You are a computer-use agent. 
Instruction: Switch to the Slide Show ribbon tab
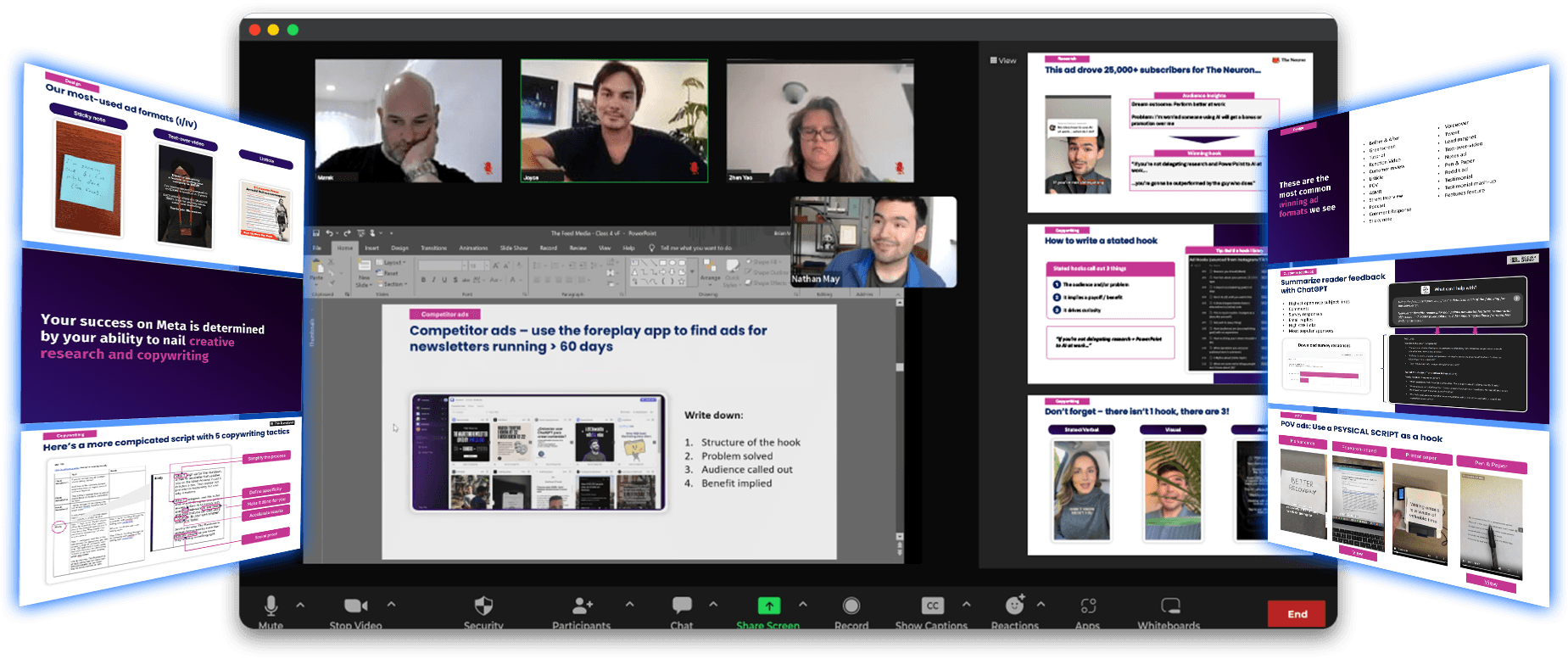(514, 248)
